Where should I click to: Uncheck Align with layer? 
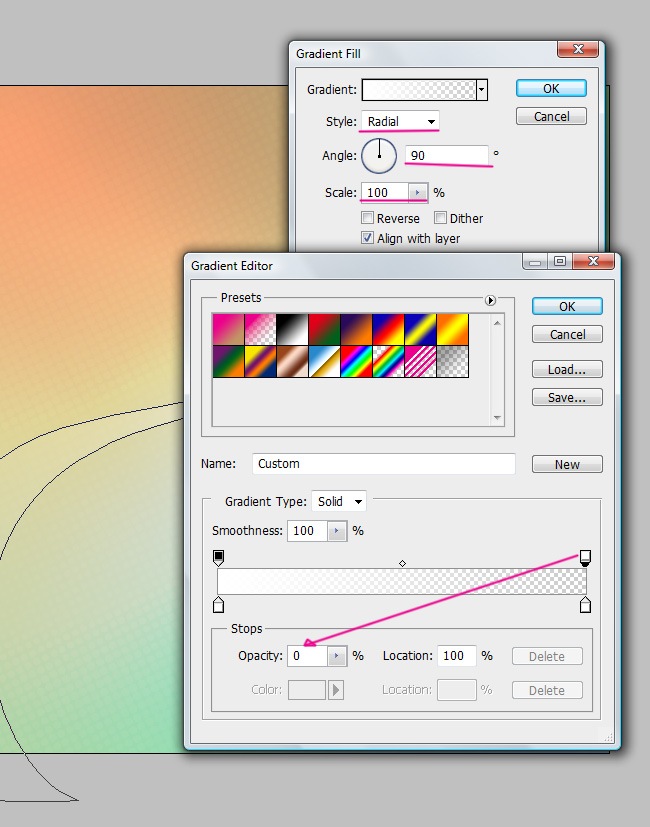click(368, 238)
